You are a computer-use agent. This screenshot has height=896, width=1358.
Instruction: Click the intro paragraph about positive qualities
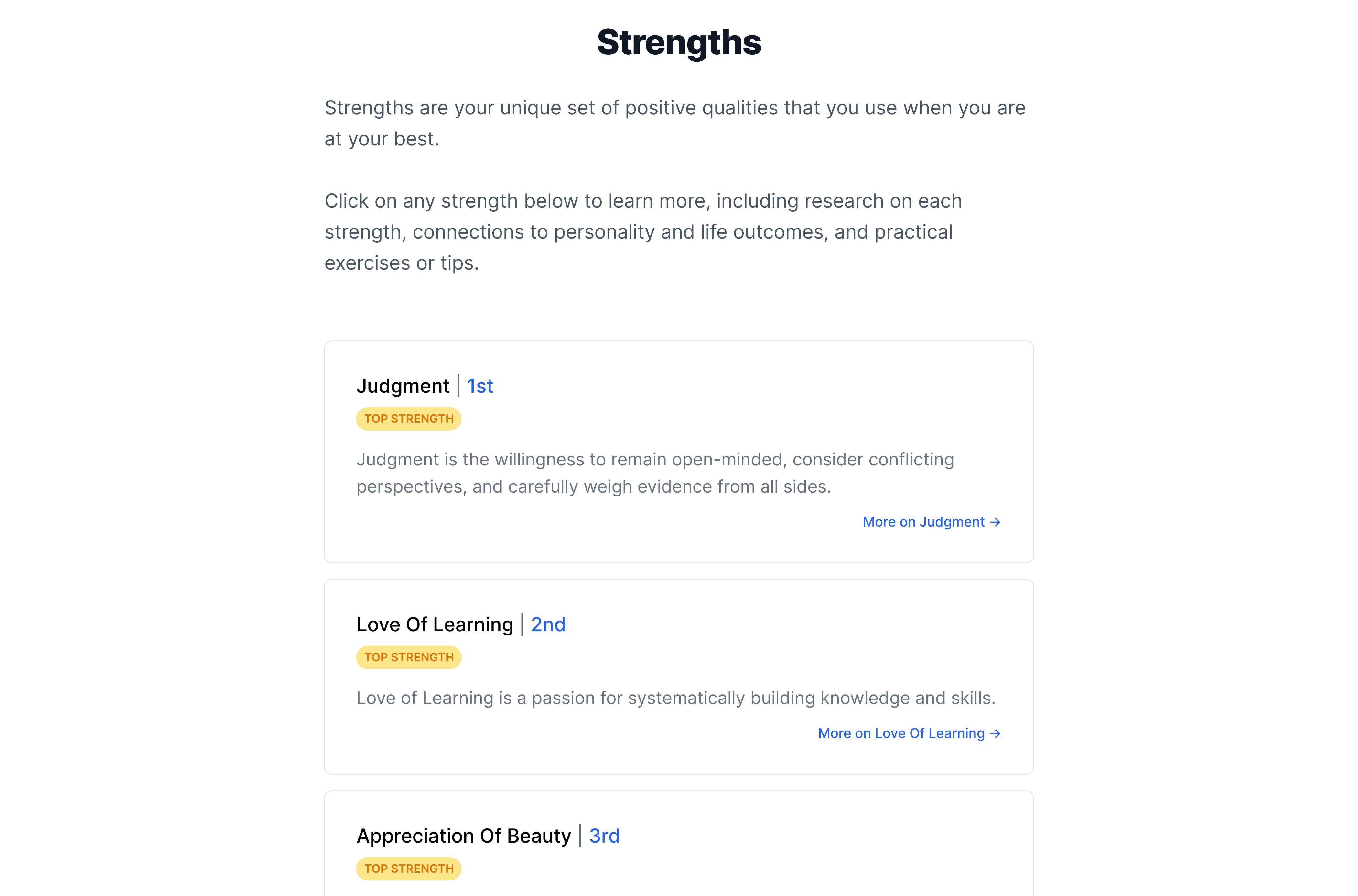(674, 122)
